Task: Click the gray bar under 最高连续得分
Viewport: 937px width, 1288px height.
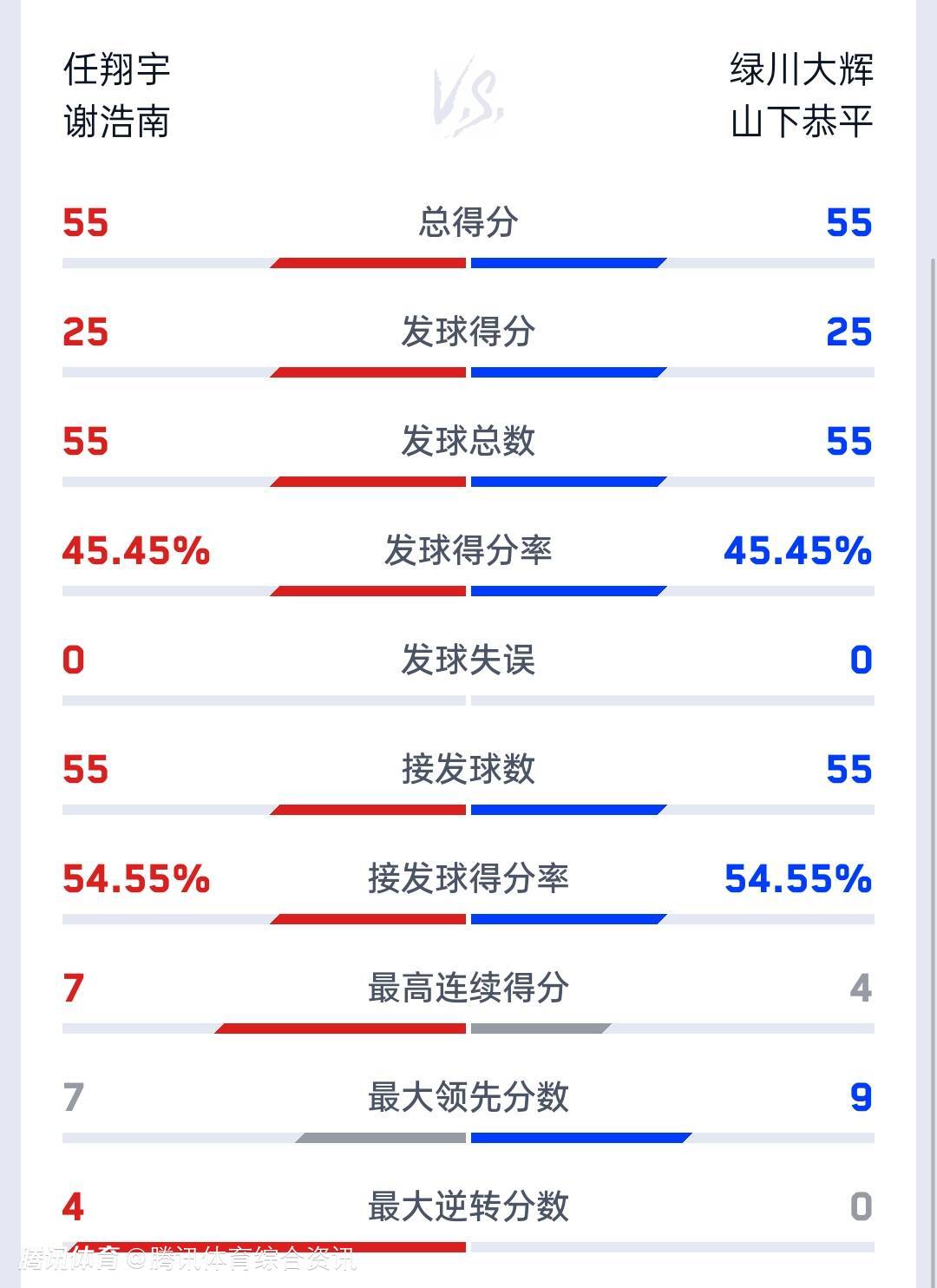Action: pos(540,1028)
